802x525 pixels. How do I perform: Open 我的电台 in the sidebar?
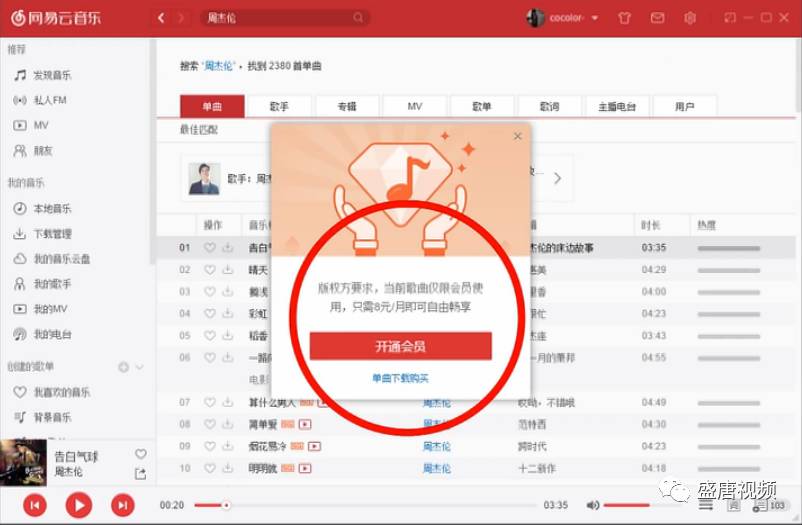(x=42, y=335)
